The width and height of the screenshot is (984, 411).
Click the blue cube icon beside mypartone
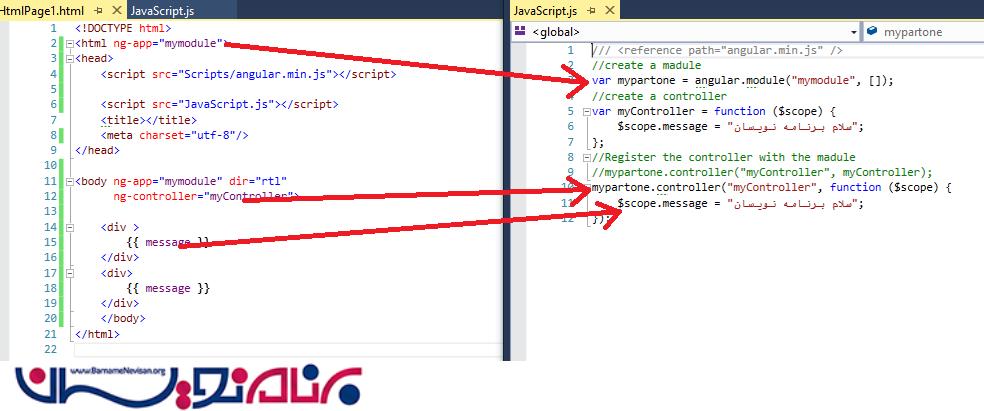pos(872,31)
